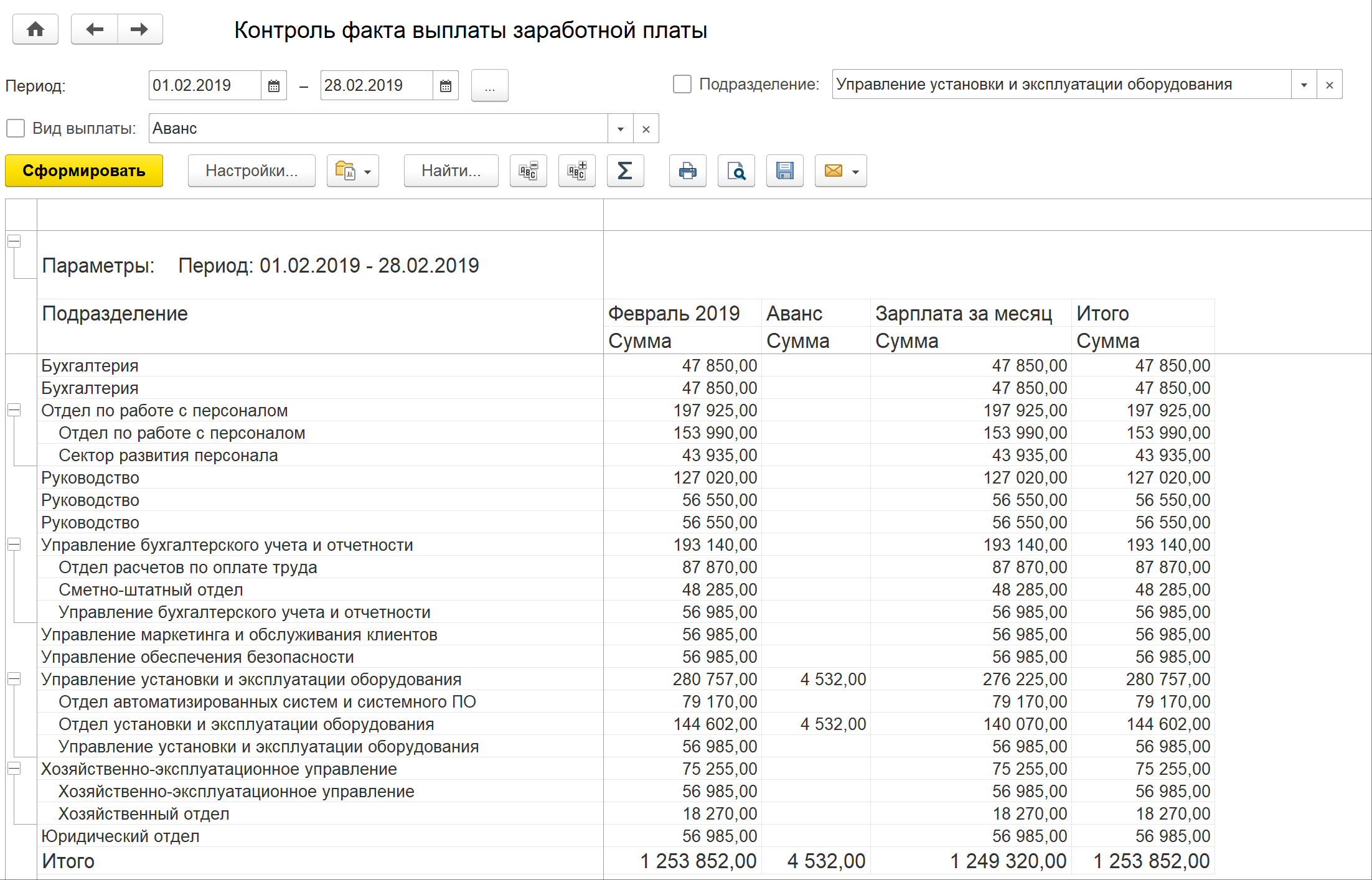Navigate back with the left arrow
The image size is (1372, 880).
point(95,29)
